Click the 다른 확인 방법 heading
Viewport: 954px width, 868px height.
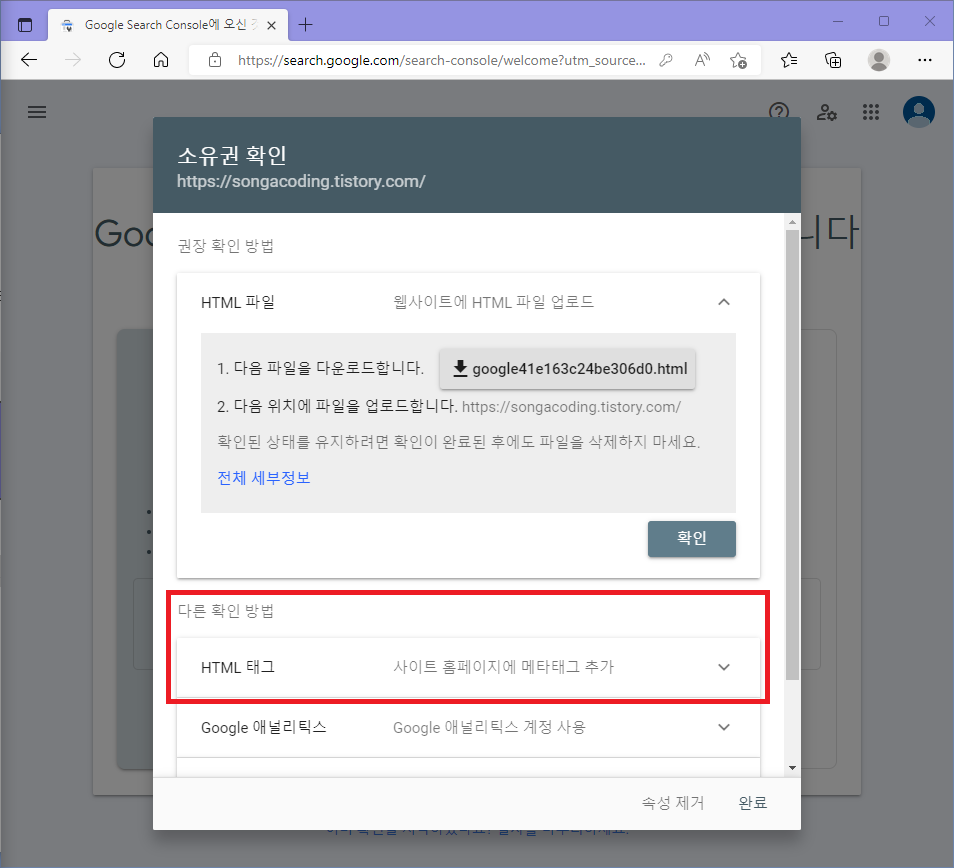226,611
